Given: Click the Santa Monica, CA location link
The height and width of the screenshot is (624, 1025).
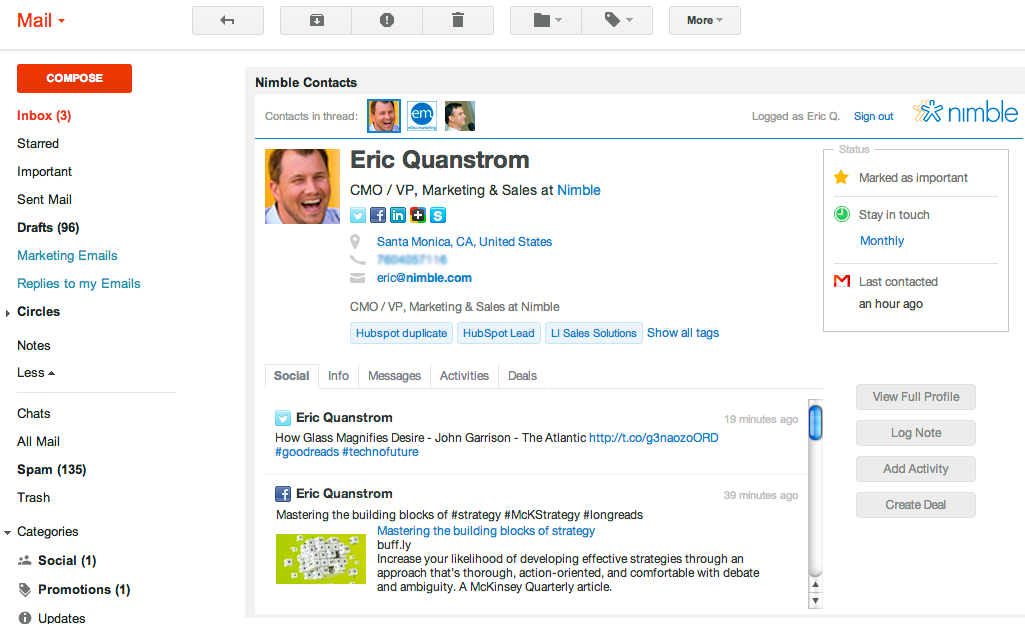Looking at the screenshot, I should [464, 242].
